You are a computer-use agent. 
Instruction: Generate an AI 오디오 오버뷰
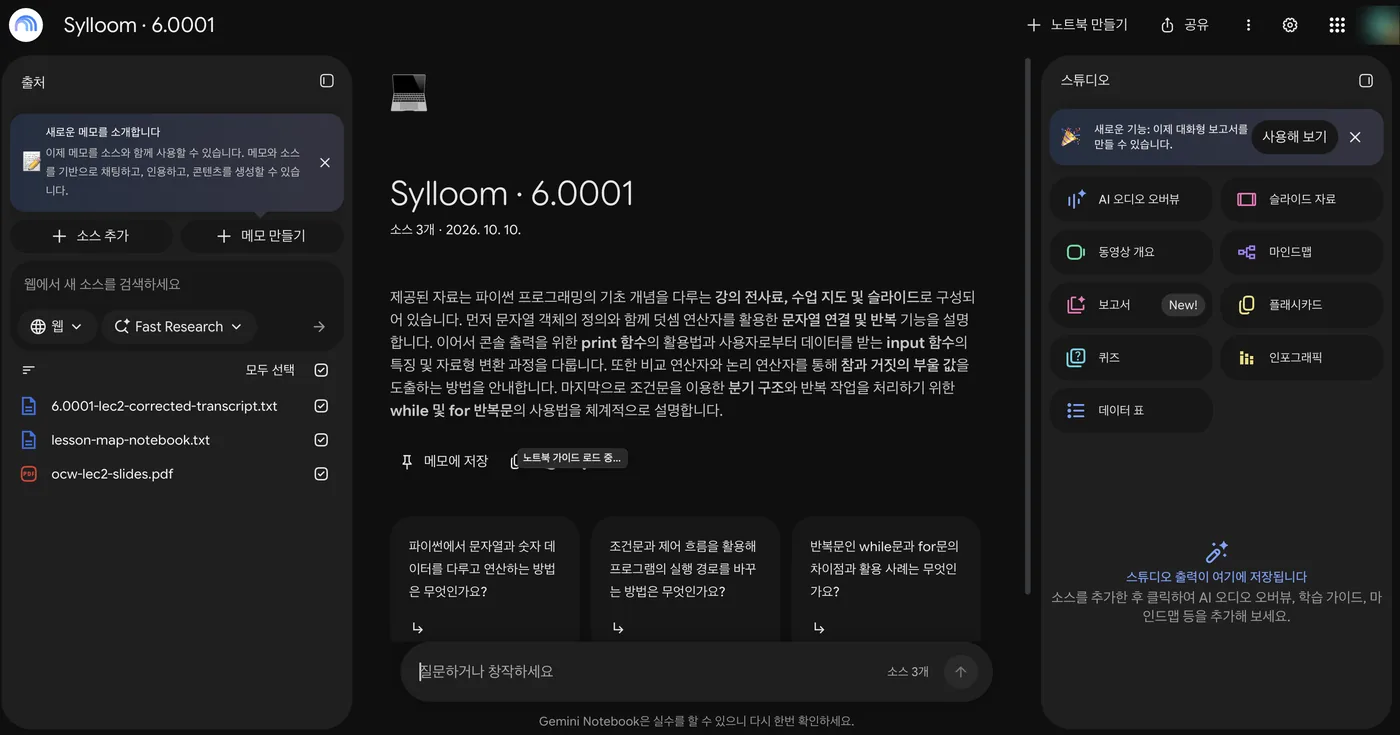[1131, 199]
